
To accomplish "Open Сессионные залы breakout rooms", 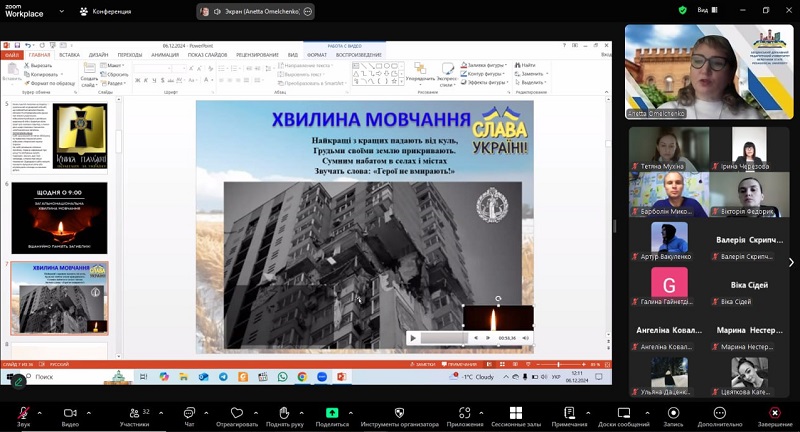I will [516, 416].
